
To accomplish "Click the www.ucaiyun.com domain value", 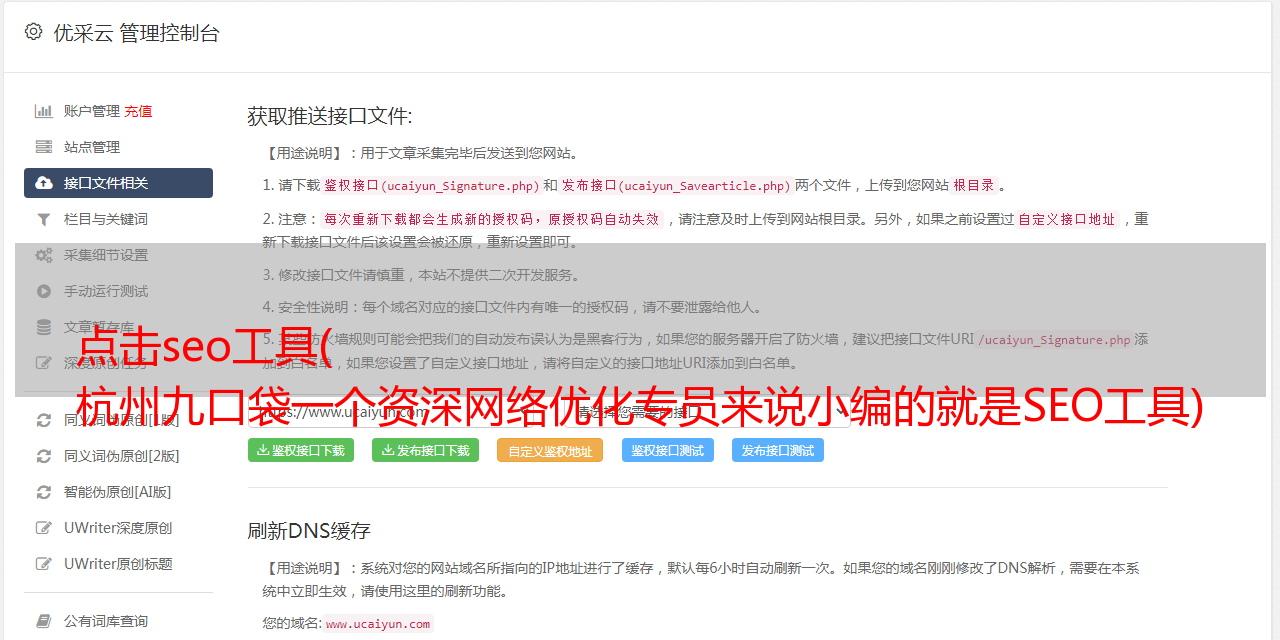I will [378, 624].
